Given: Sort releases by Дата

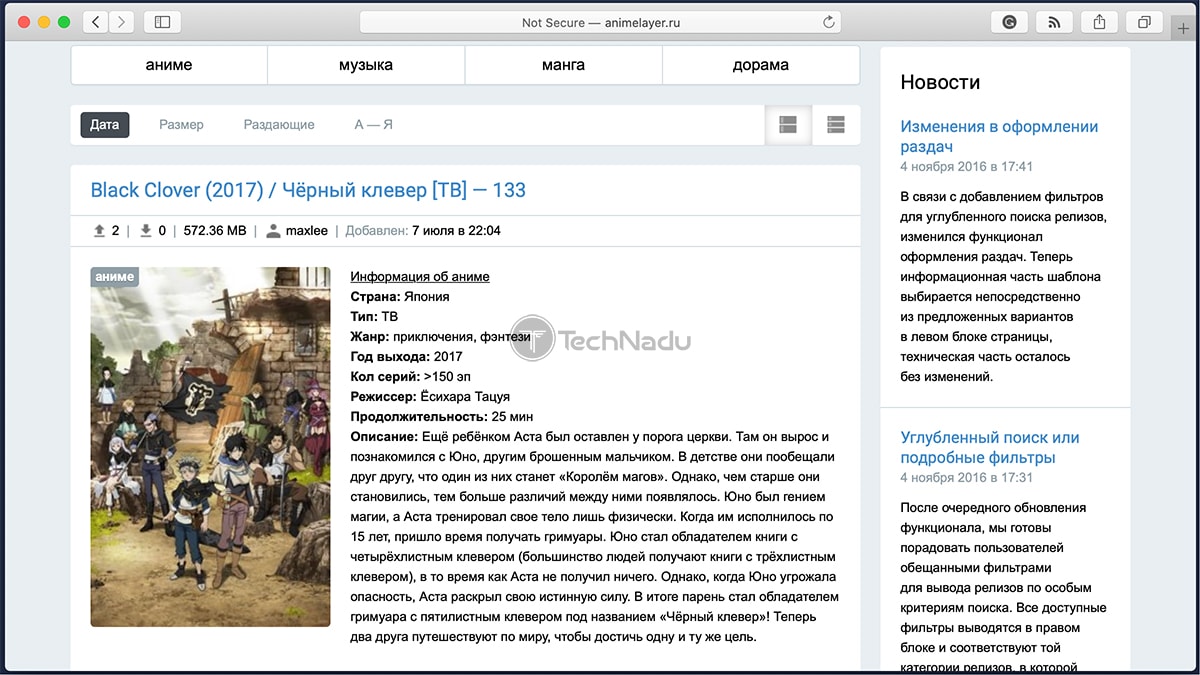Looking at the screenshot, I should pos(105,125).
